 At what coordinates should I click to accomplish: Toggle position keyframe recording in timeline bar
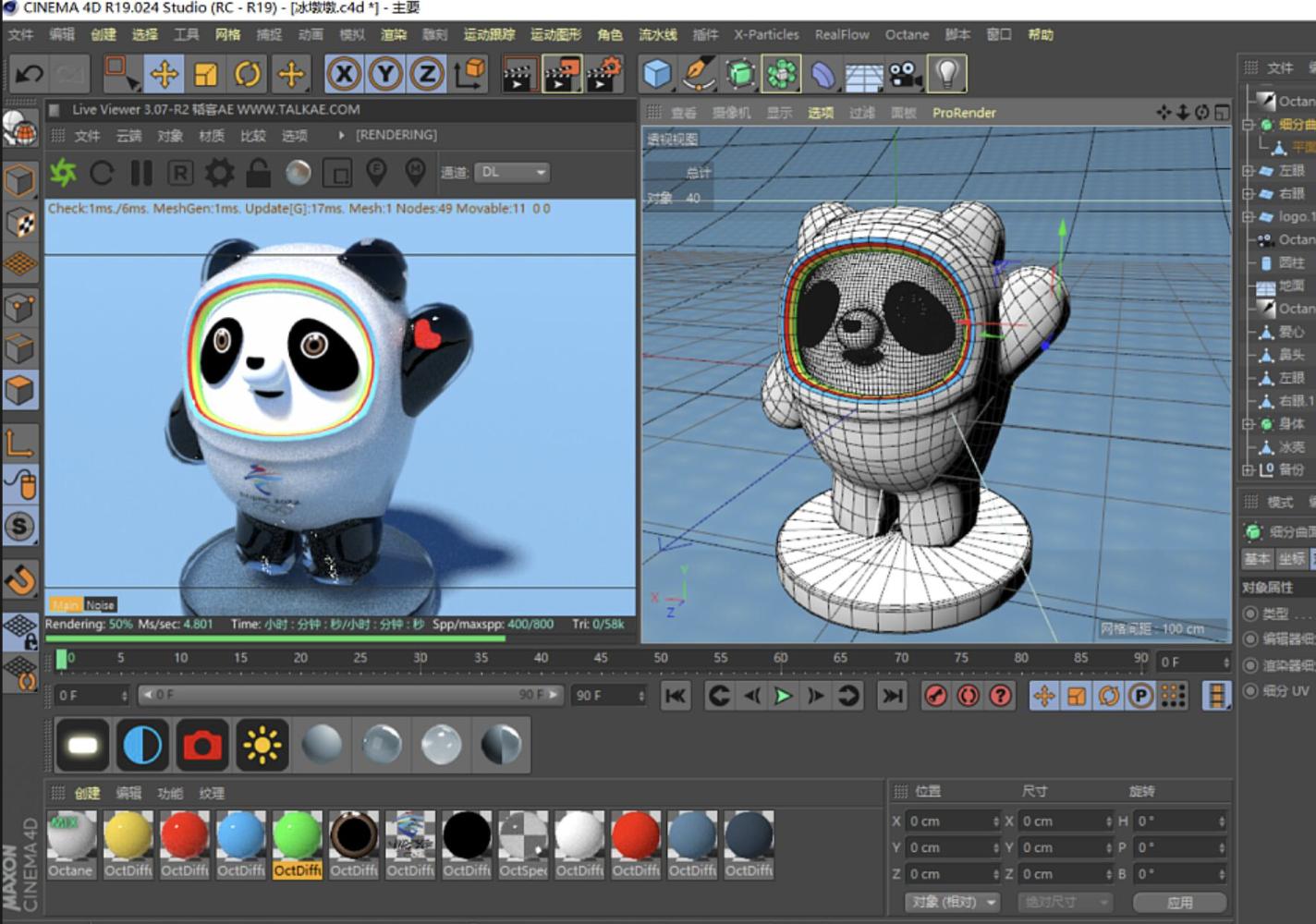click(x=1044, y=696)
